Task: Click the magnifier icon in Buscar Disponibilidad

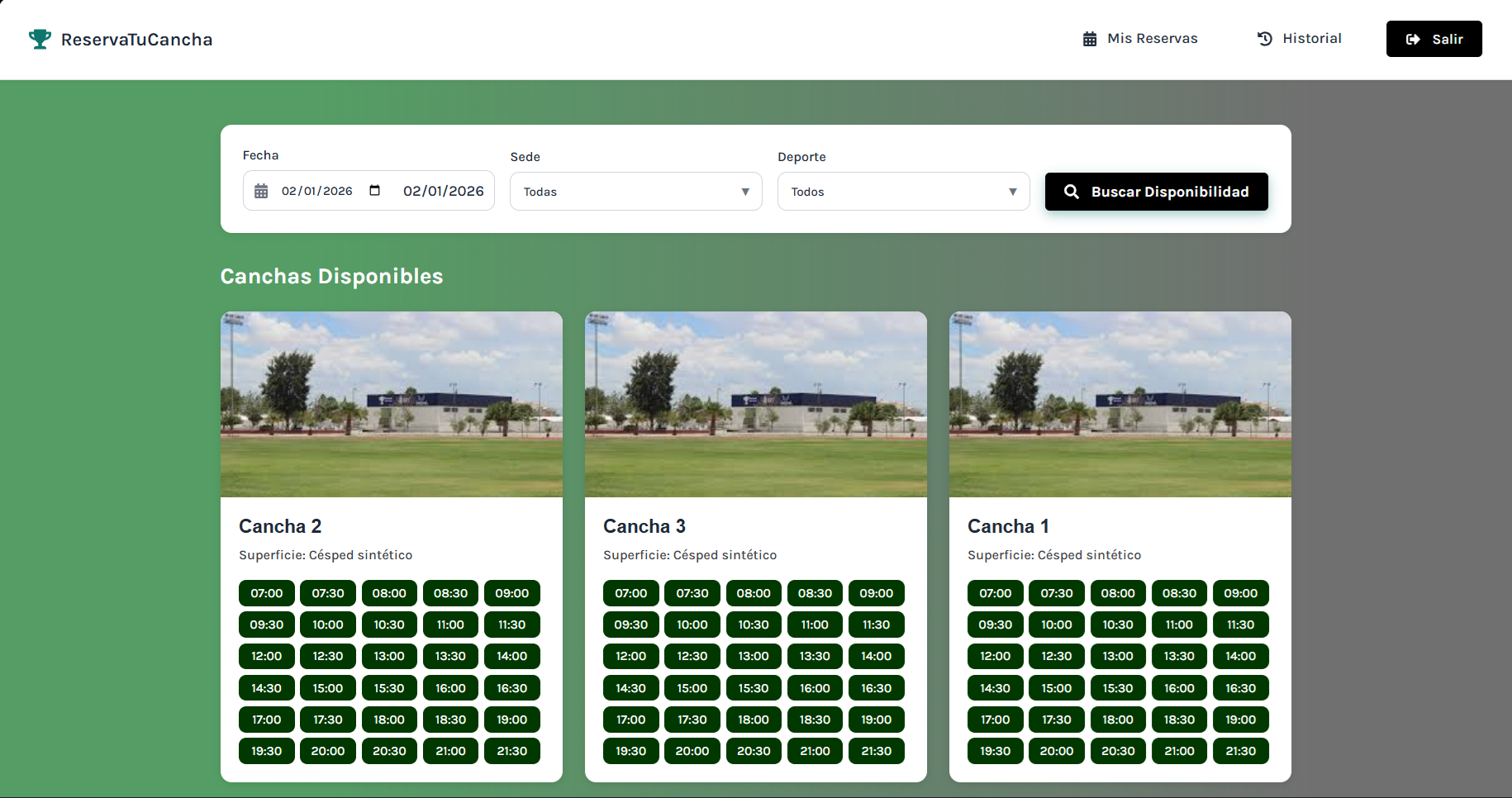Action: 1072,192
